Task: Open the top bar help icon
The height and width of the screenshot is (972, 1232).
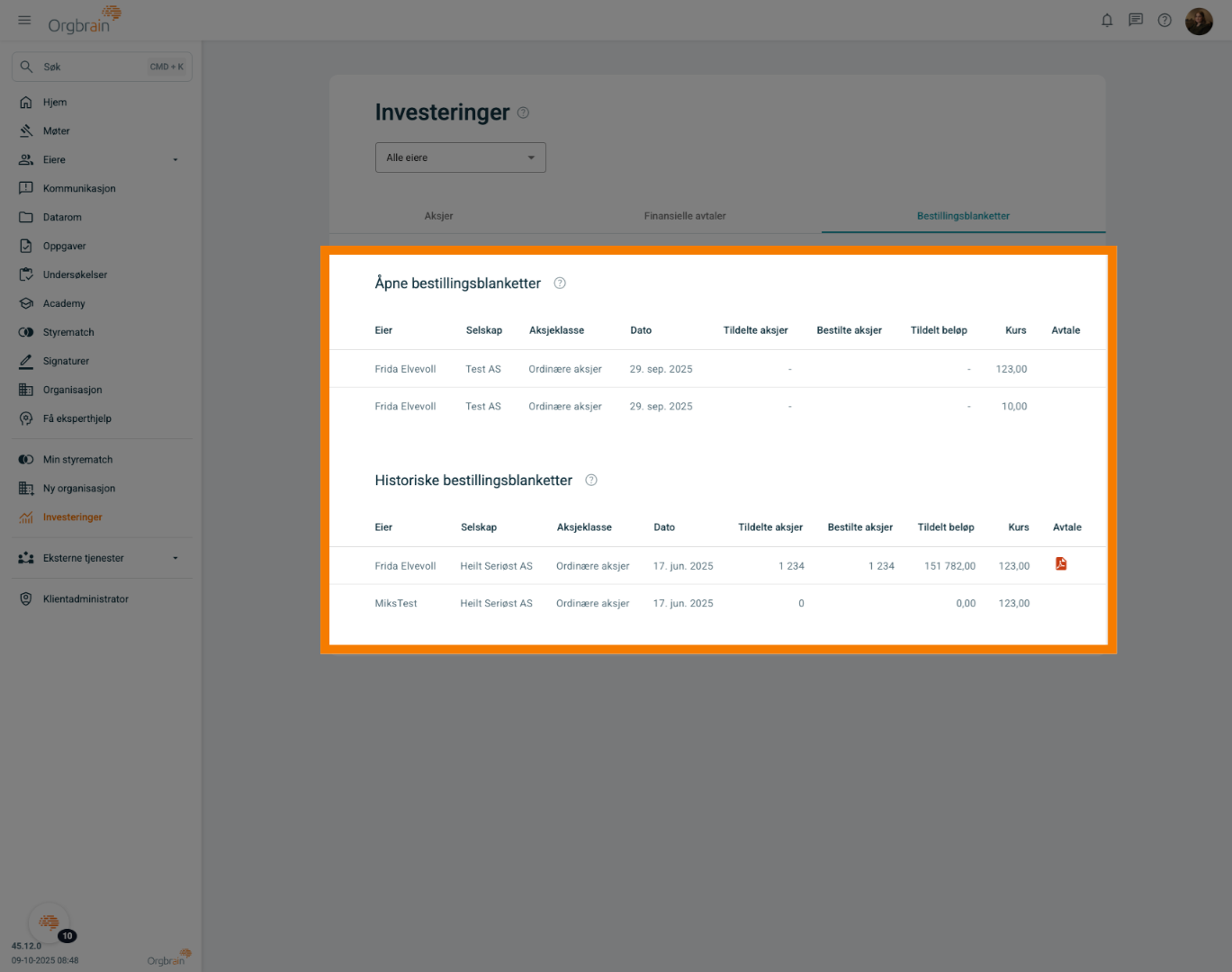Action: coord(1165,21)
